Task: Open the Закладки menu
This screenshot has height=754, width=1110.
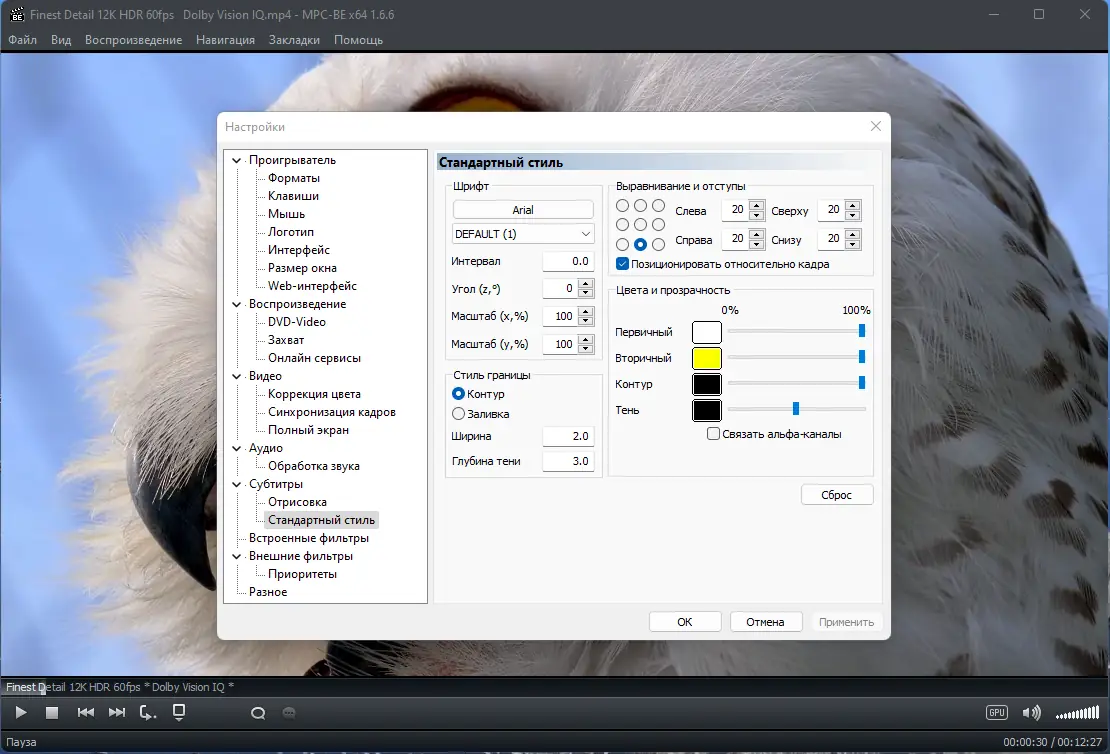Action: pos(294,40)
